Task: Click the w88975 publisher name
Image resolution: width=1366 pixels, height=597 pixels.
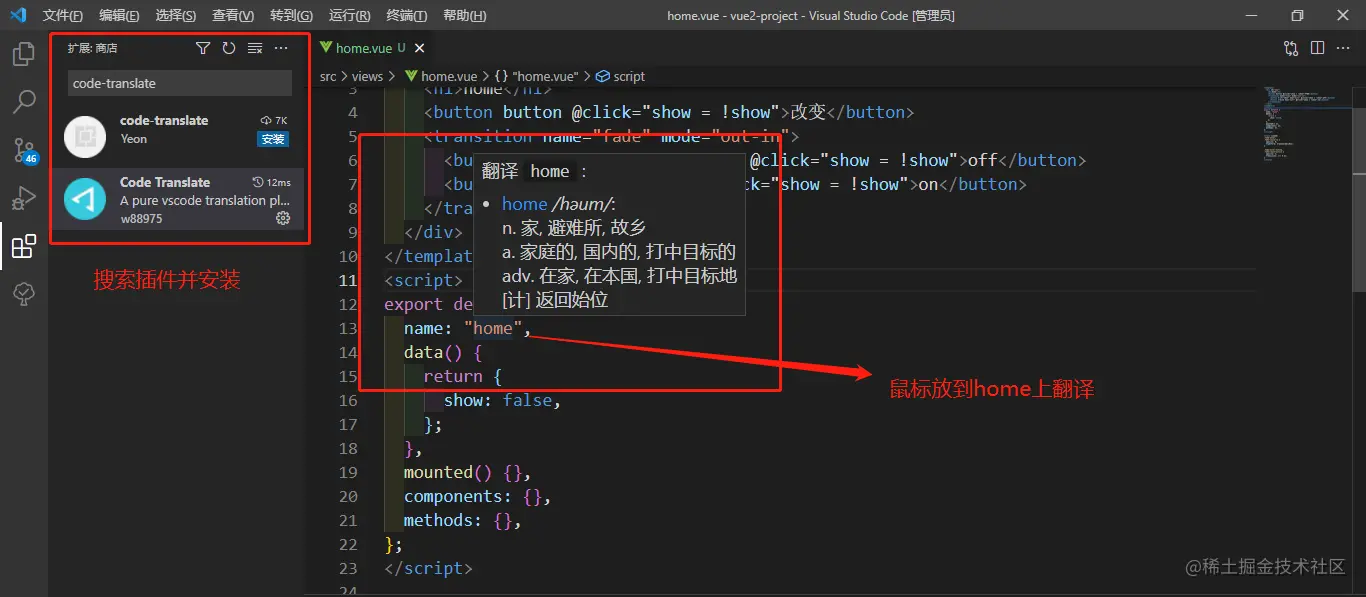Action: tap(141, 218)
